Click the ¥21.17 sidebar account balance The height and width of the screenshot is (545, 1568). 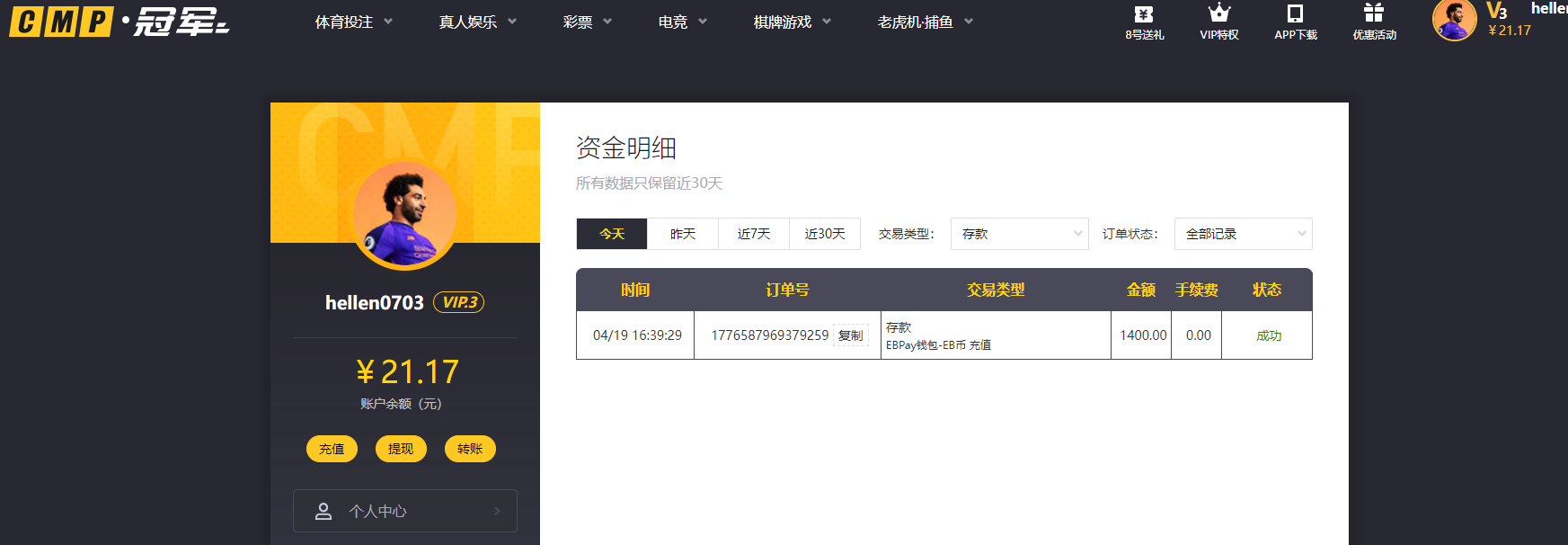click(407, 371)
